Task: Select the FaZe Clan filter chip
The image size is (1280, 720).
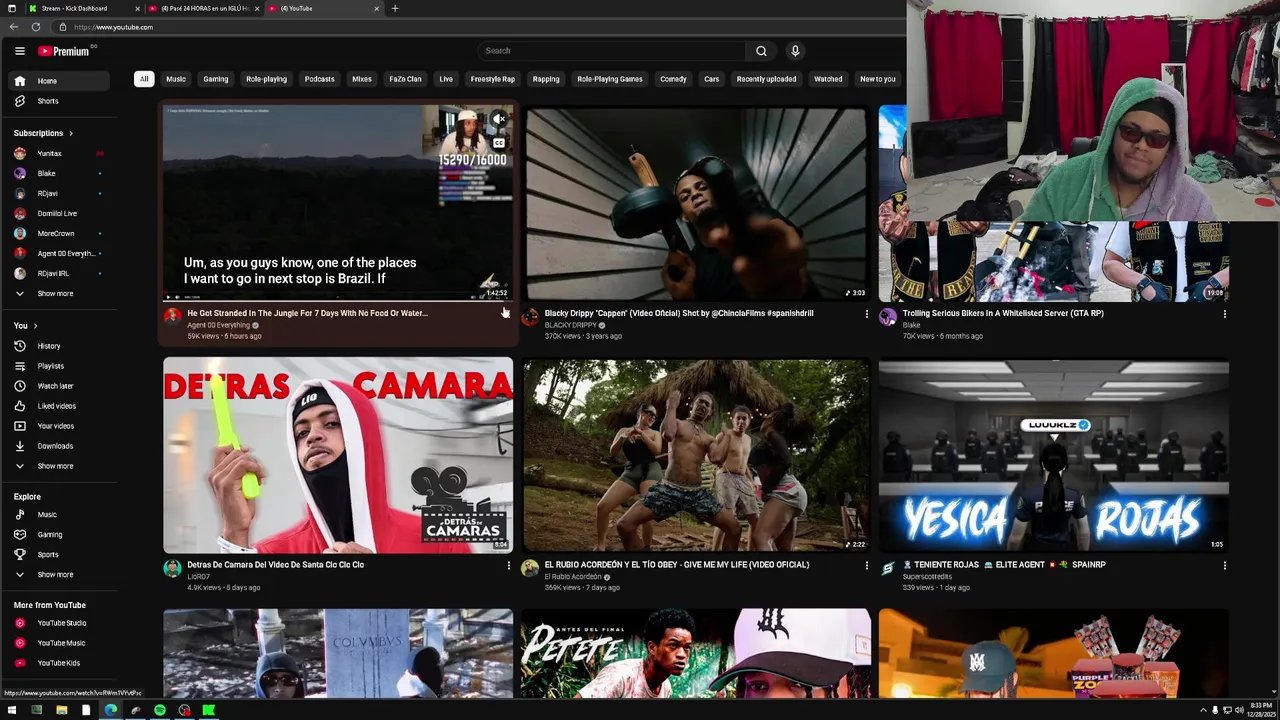Action: point(405,79)
